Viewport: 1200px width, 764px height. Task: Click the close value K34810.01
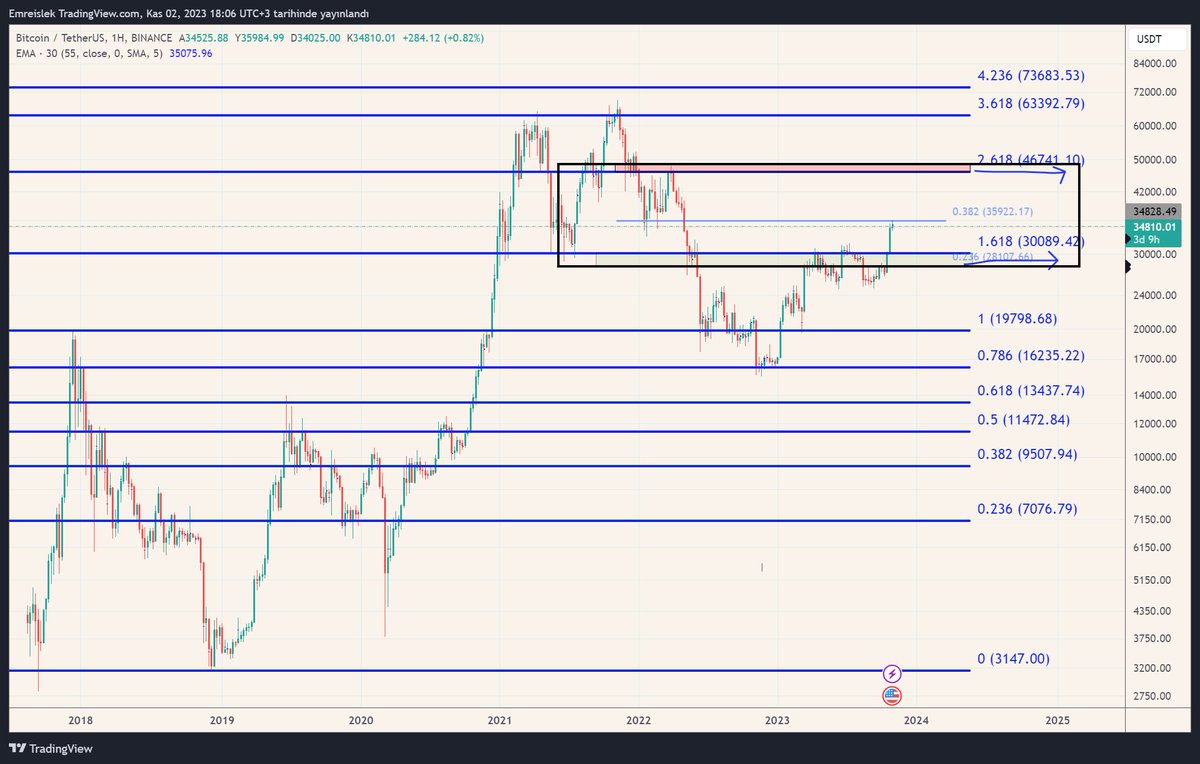pos(370,38)
